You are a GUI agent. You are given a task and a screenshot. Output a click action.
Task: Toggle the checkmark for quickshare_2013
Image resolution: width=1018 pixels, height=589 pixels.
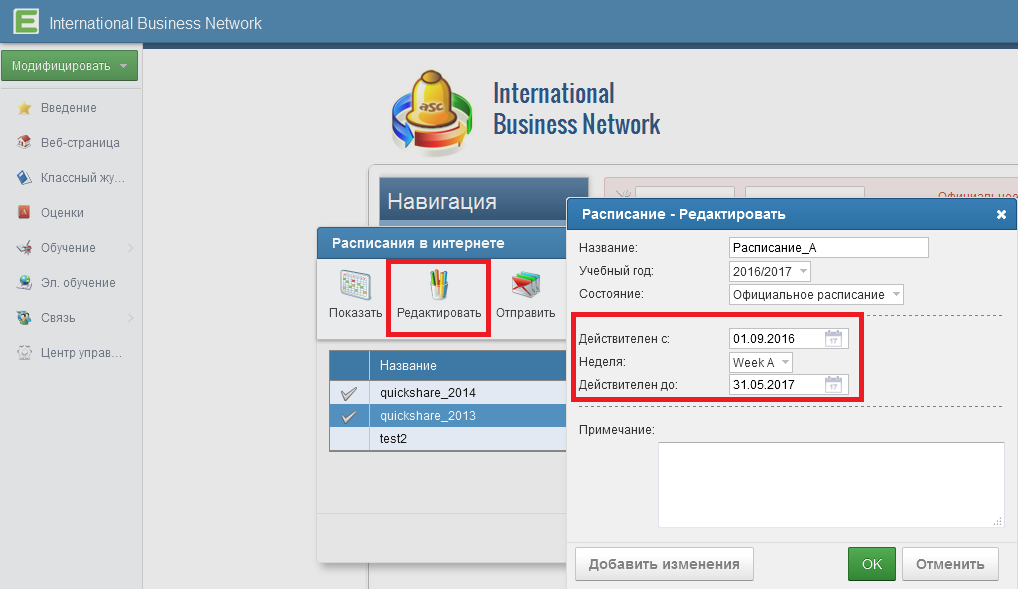click(x=349, y=416)
